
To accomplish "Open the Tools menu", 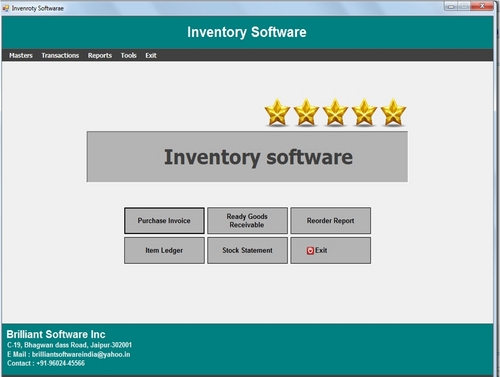I will [128, 55].
